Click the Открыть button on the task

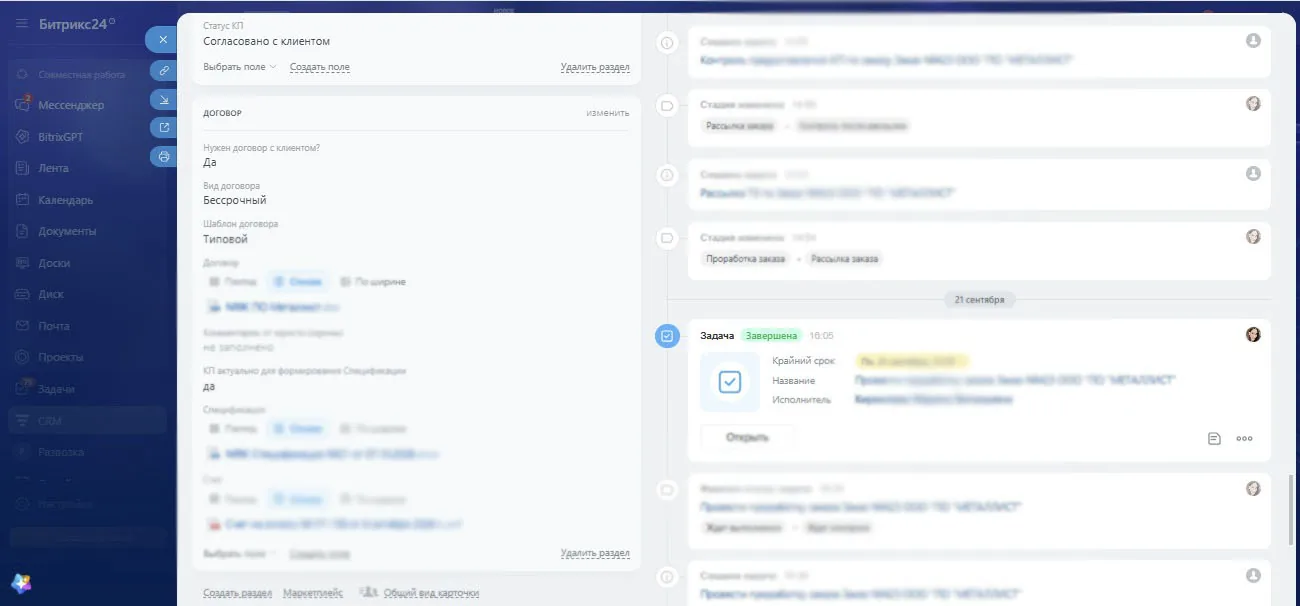click(x=747, y=438)
